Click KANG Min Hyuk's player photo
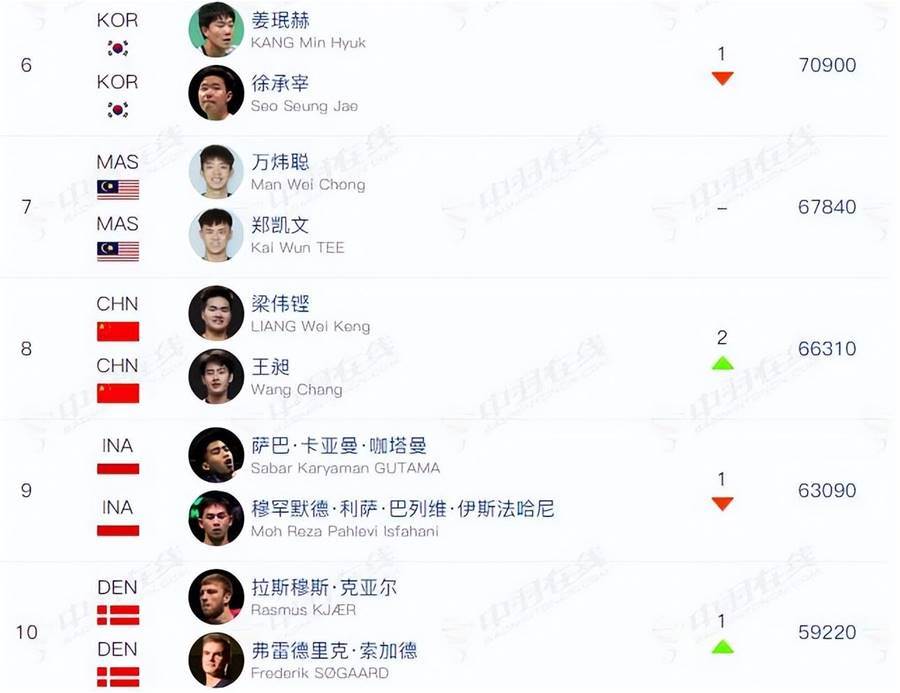Screen dimensions: 900x693 pyautogui.click(x=216, y=30)
